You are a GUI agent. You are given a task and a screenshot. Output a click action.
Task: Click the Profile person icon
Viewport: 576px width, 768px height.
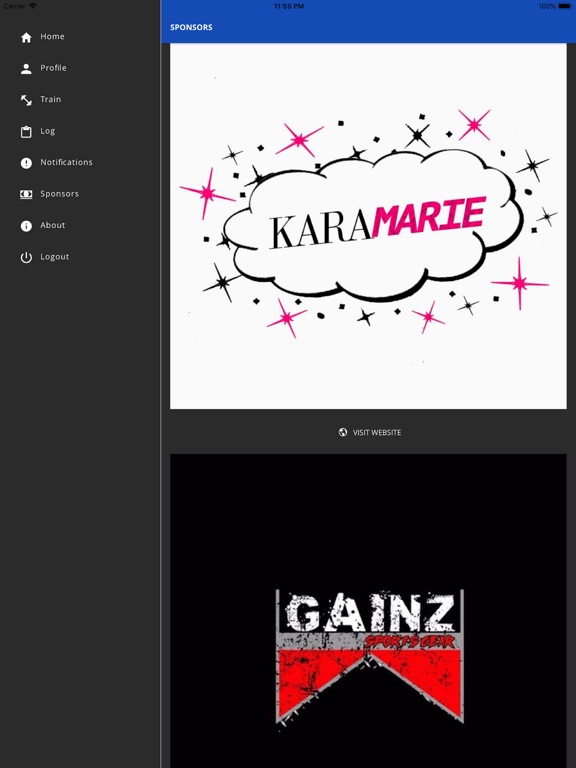pyautogui.click(x=26, y=69)
